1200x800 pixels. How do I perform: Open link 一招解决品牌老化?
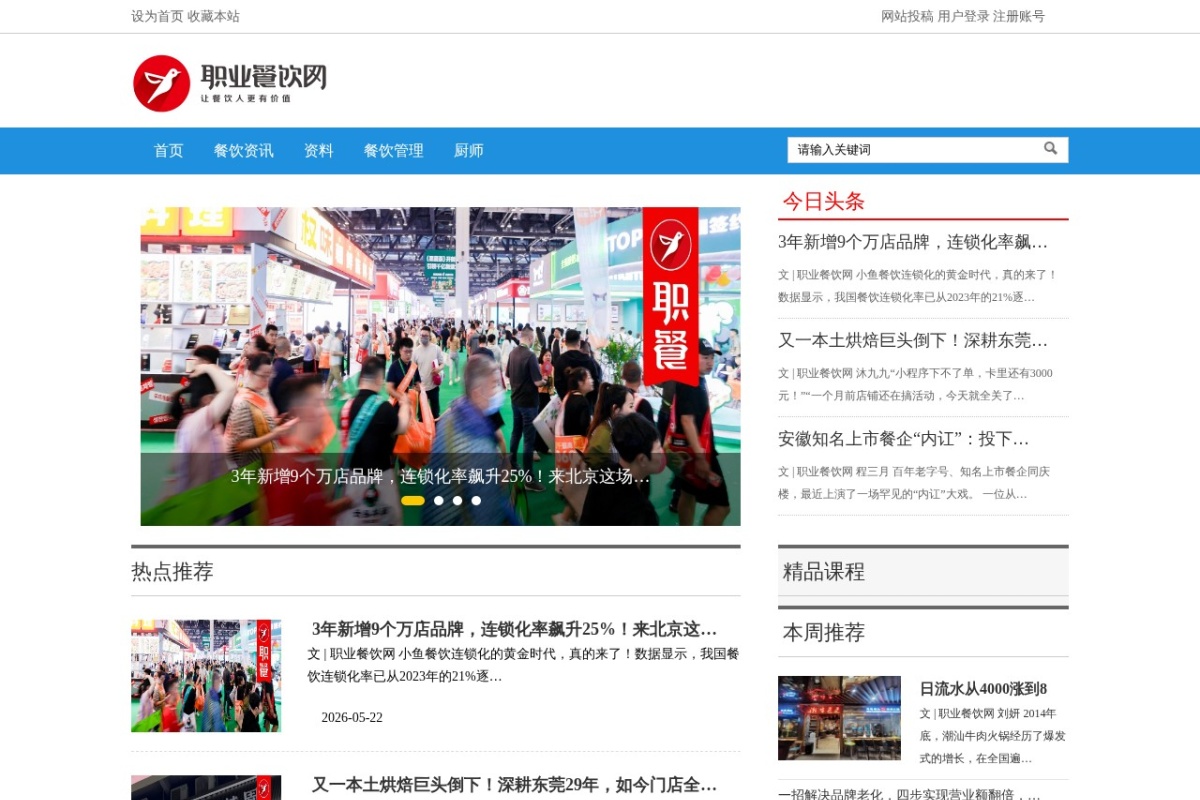tap(909, 794)
